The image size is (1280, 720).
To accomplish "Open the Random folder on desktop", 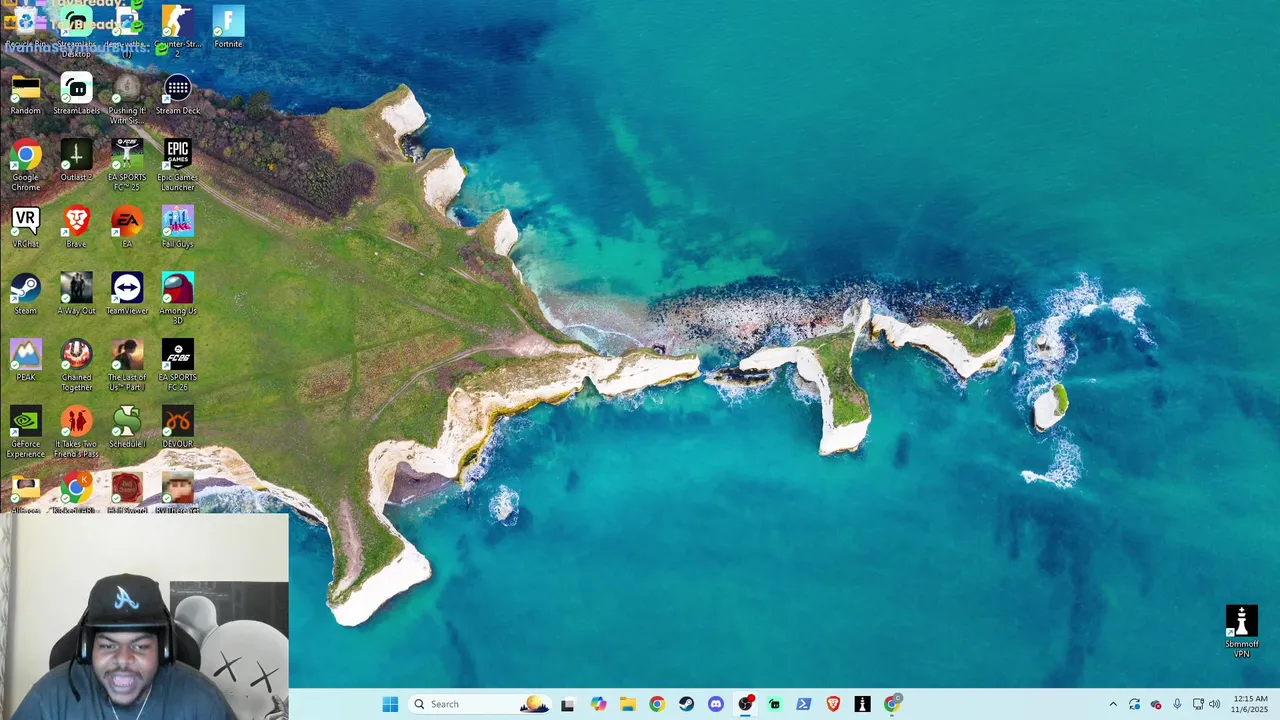I will coord(26,94).
